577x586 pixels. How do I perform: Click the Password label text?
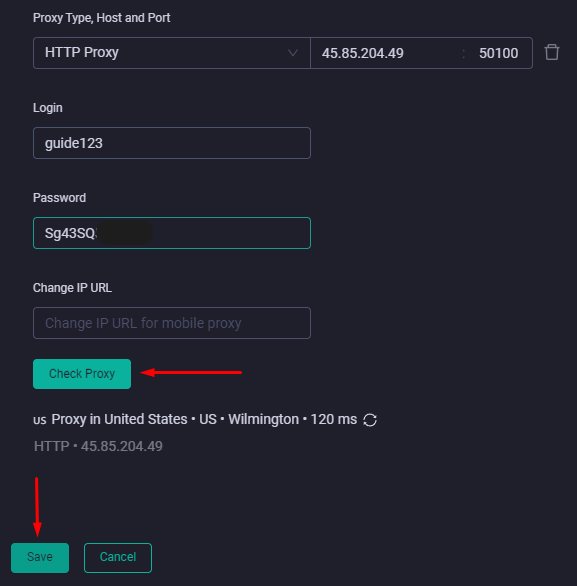point(59,198)
